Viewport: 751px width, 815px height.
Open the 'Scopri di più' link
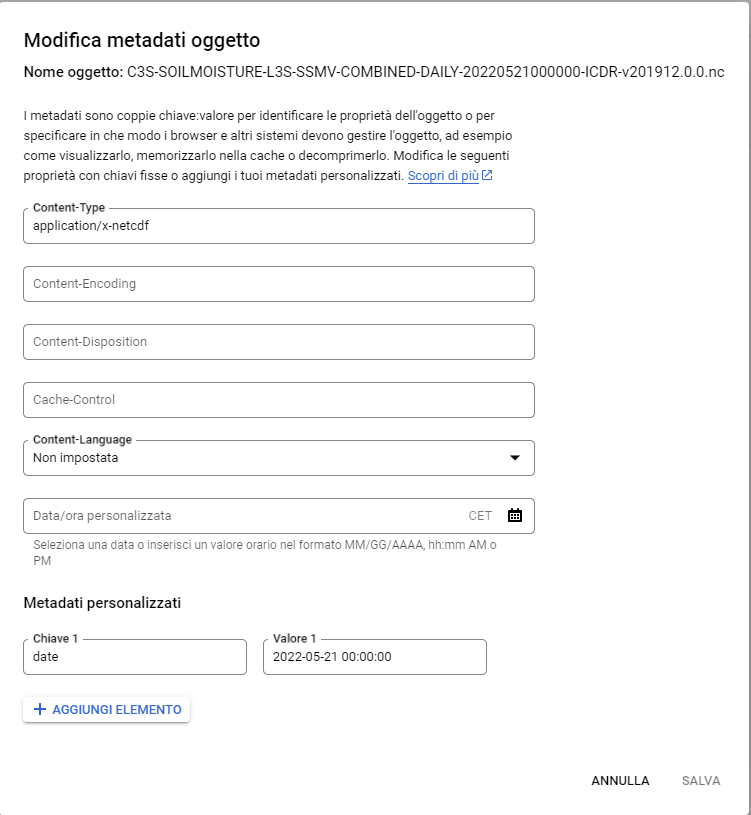pyautogui.click(x=443, y=175)
